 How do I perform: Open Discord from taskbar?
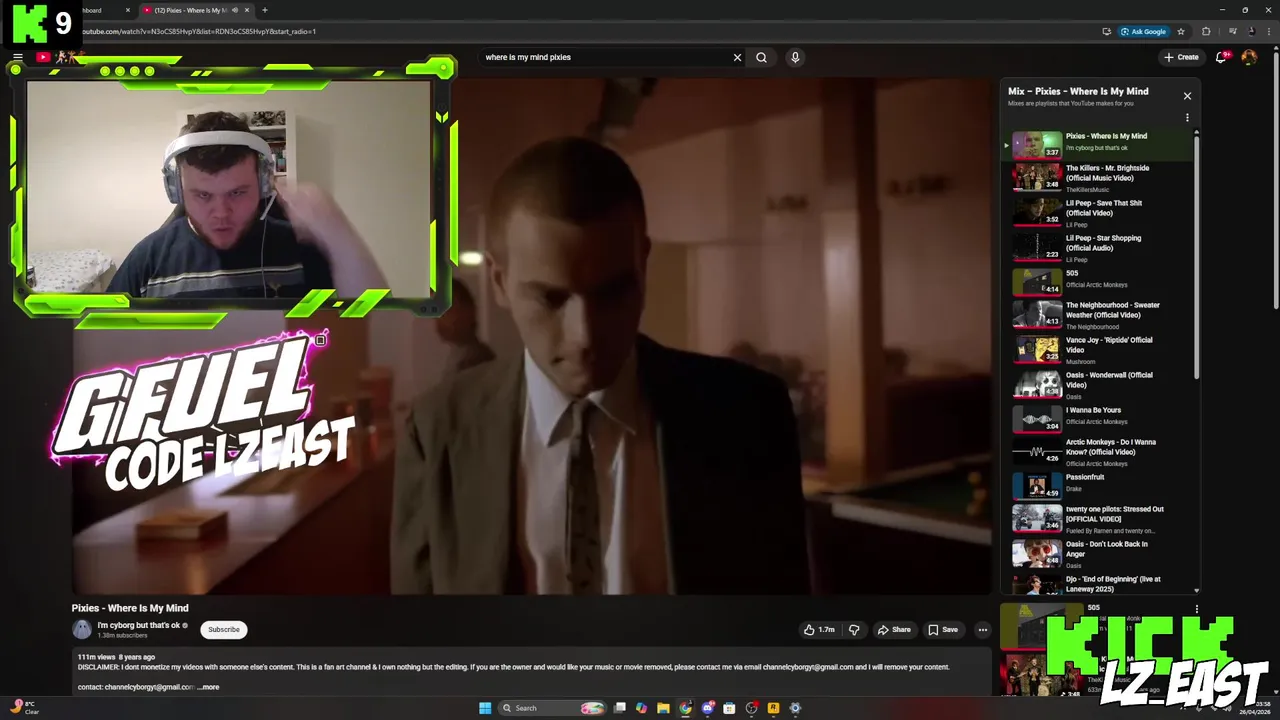coord(708,708)
